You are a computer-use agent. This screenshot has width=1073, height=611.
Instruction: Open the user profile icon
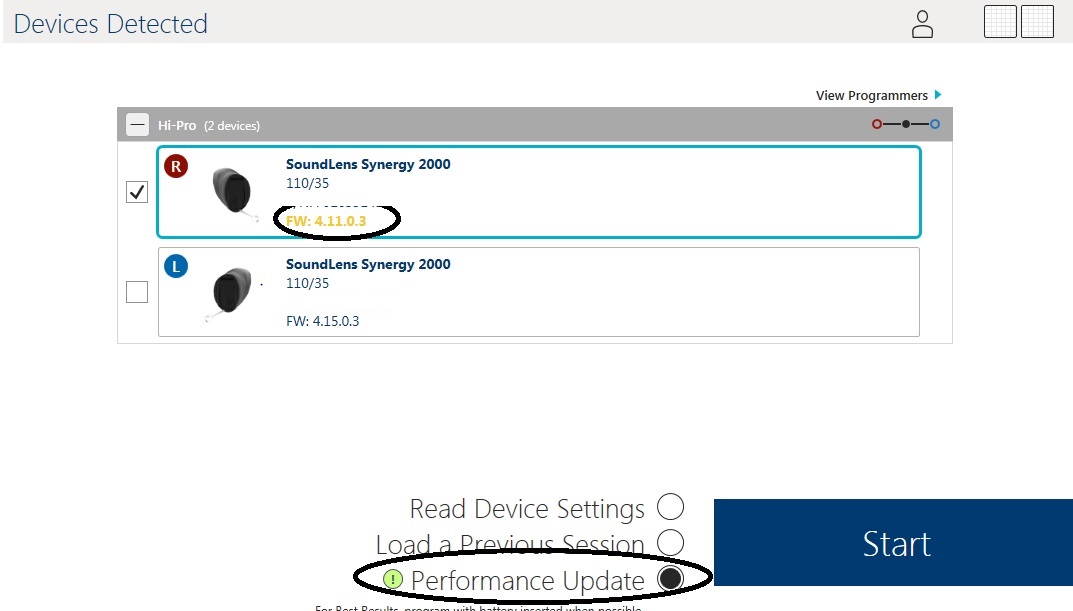pyautogui.click(x=922, y=24)
